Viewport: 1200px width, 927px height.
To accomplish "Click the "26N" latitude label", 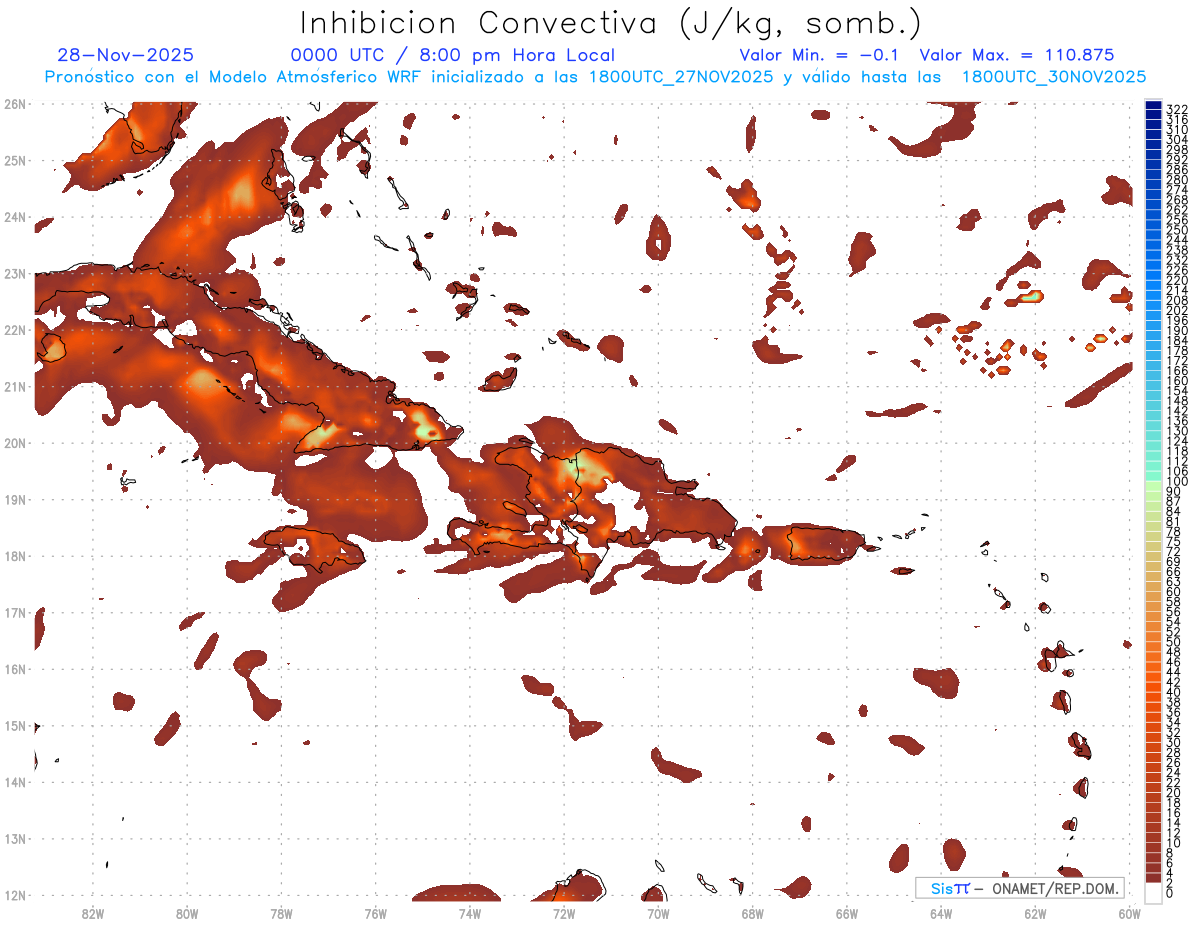I will point(15,103).
